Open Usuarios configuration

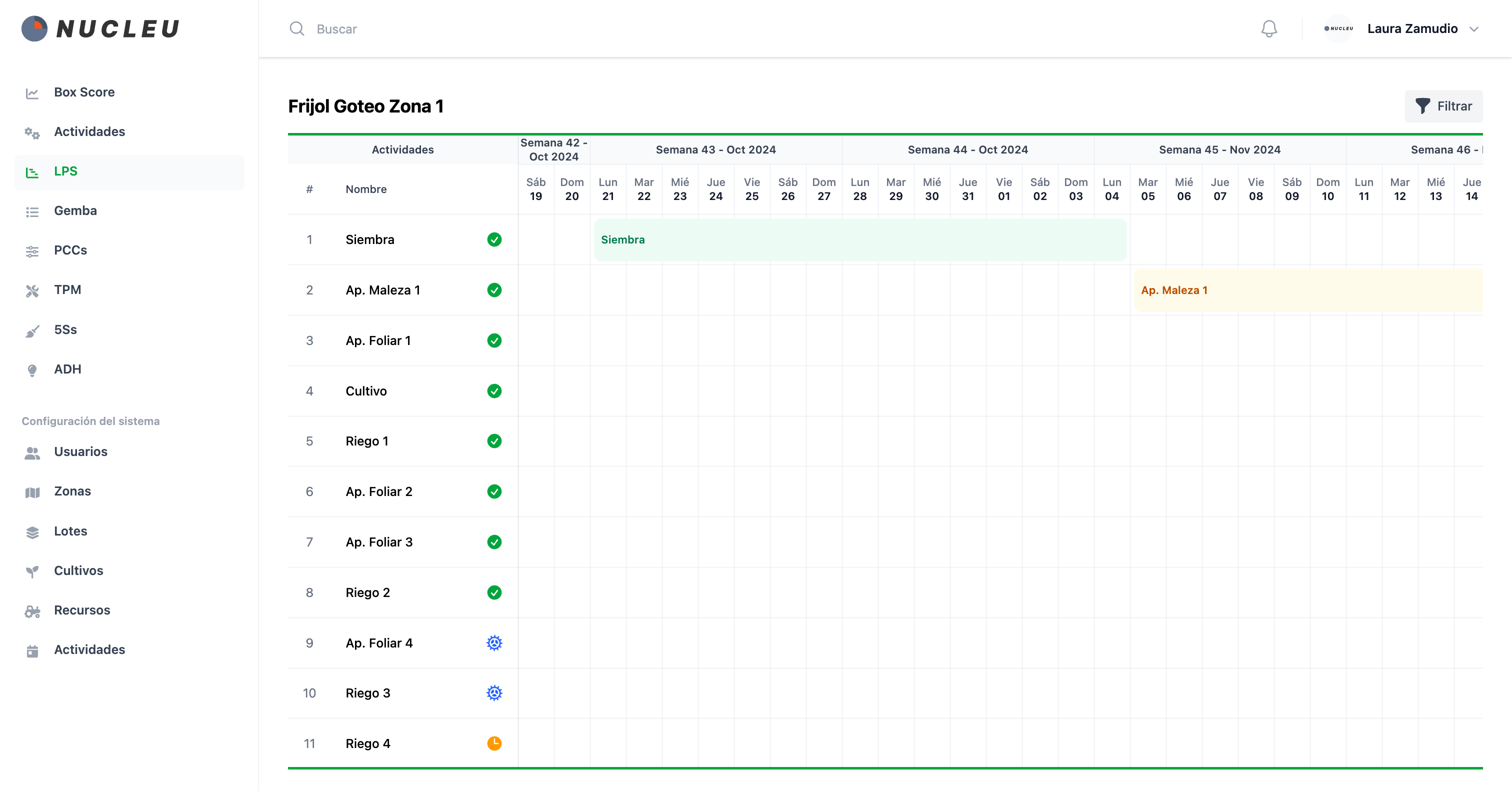[x=129, y=452]
